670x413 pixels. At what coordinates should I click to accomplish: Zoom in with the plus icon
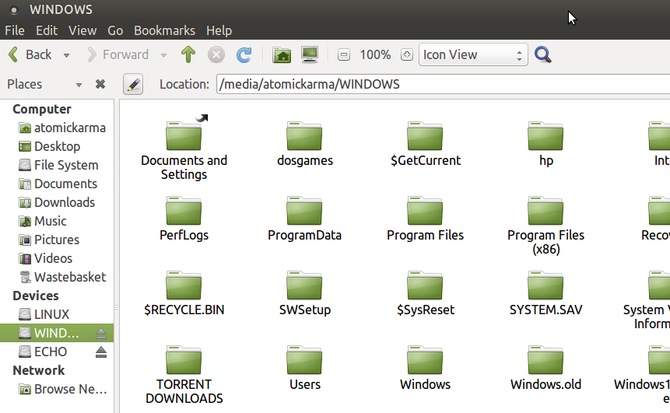[x=407, y=55]
